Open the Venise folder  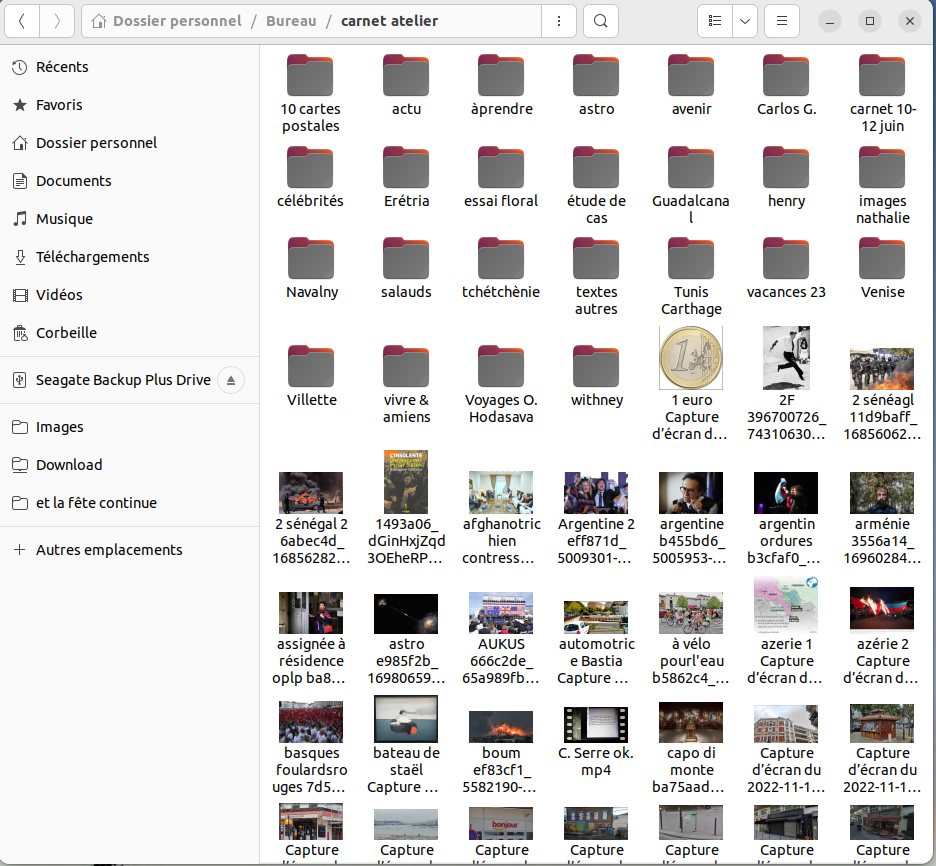pyautogui.click(x=882, y=261)
